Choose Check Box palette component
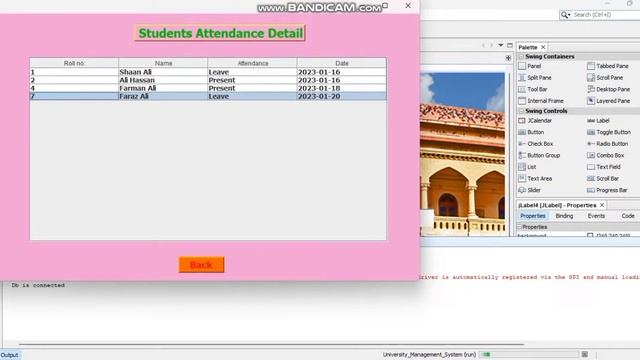 click(x=536, y=144)
